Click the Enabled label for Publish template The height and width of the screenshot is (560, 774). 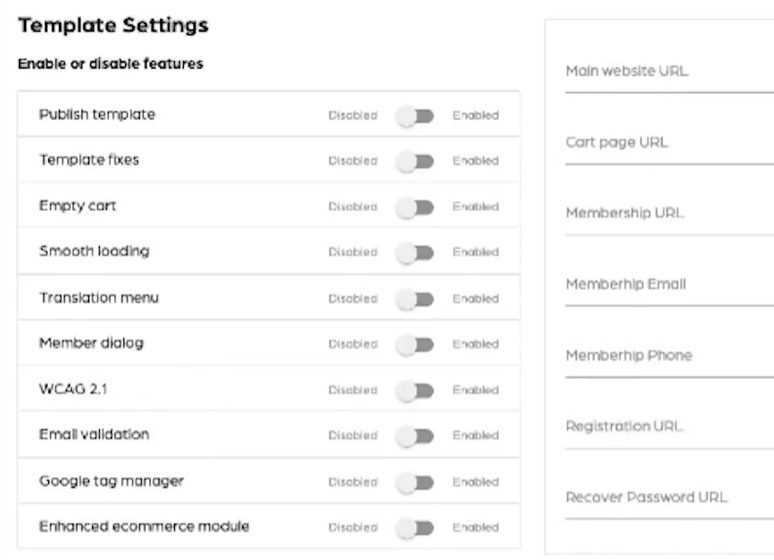click(475, 116)
